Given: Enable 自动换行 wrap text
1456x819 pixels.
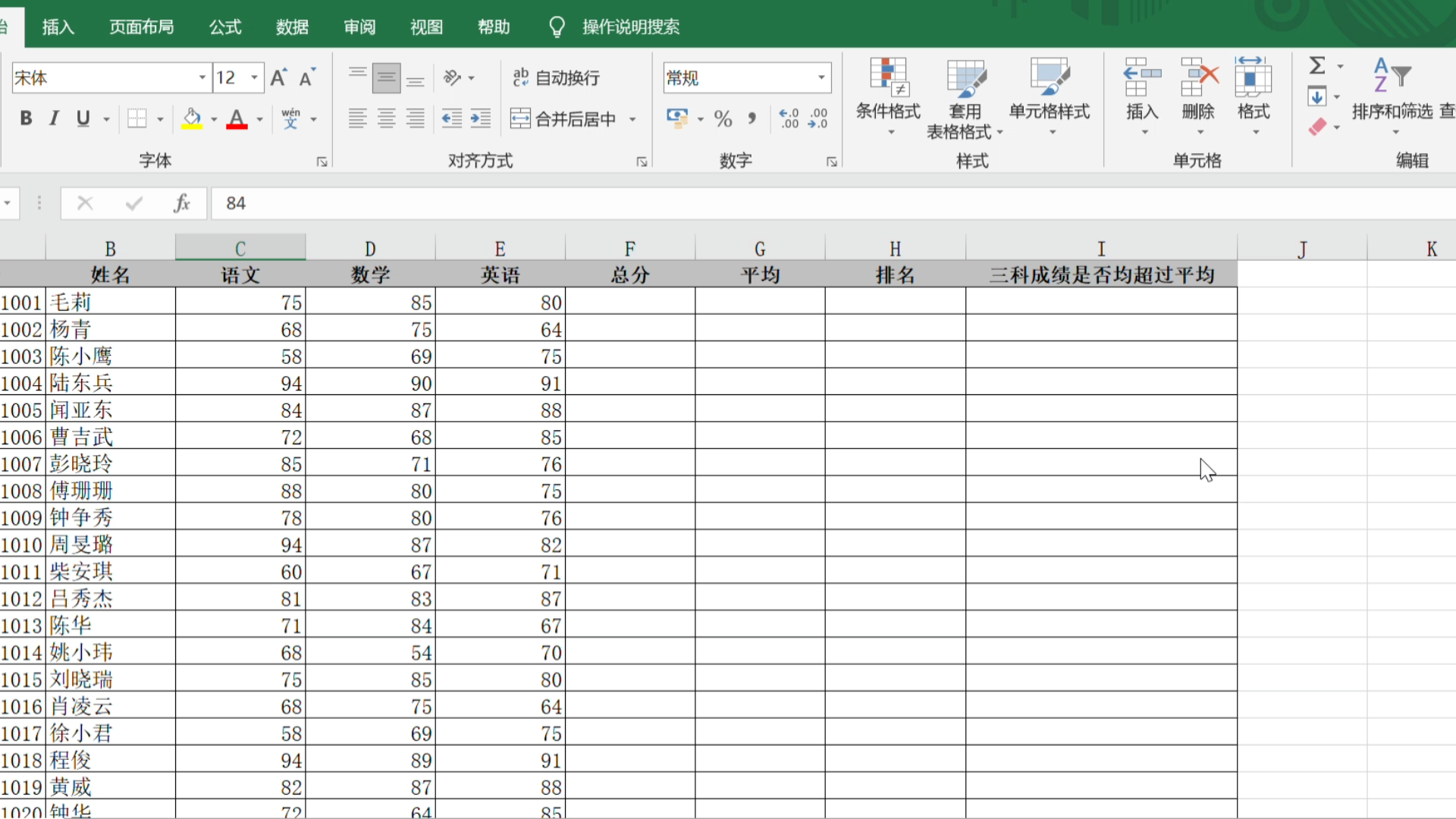Looking at the screenshot, I should 557,77.
